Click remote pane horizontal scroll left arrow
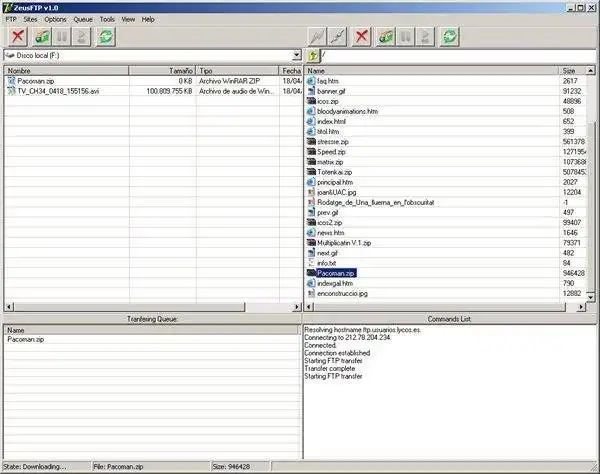 pyautogui.click(x=309, y=307)
